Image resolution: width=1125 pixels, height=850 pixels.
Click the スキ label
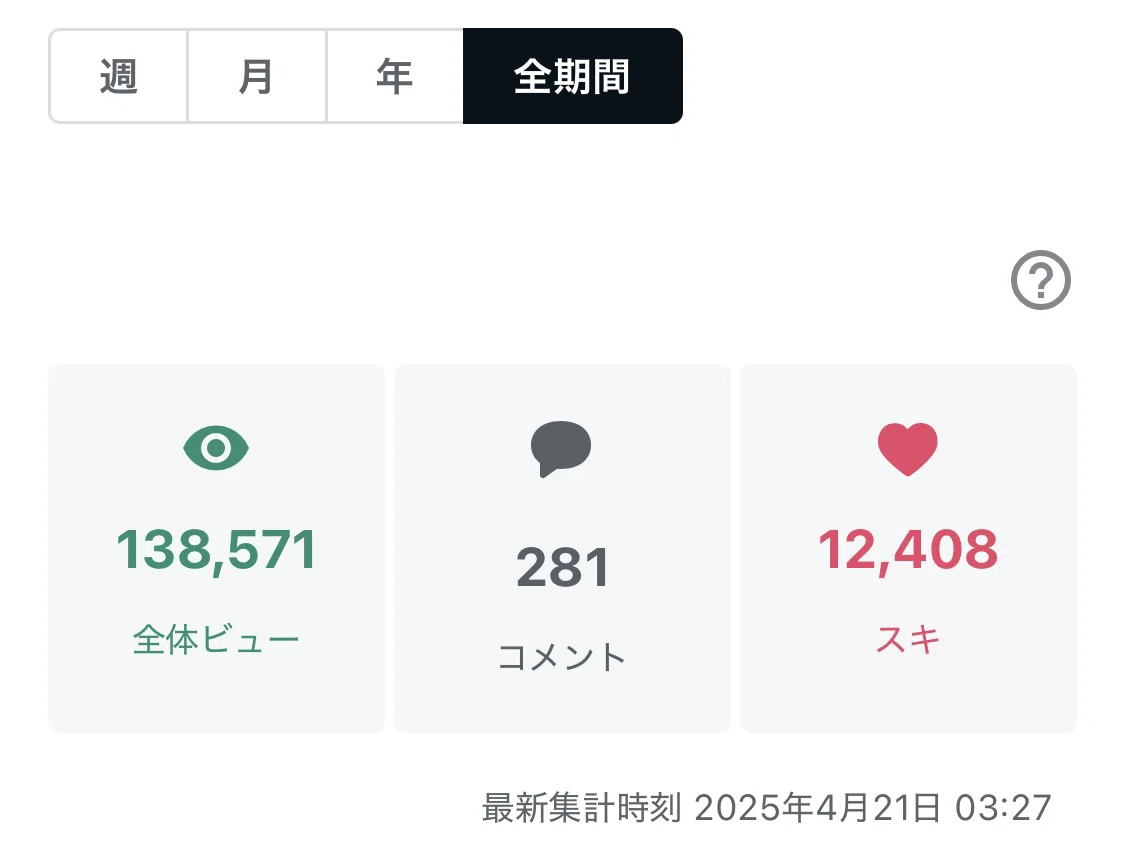point(908,638)
